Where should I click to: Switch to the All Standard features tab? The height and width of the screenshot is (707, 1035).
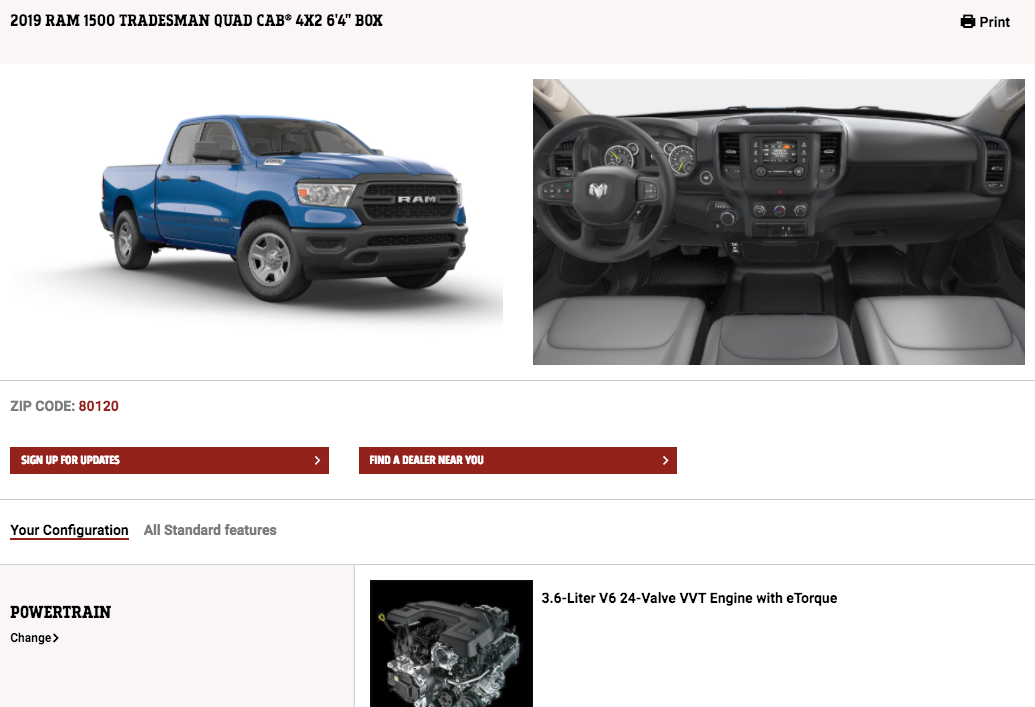[210, 530]
